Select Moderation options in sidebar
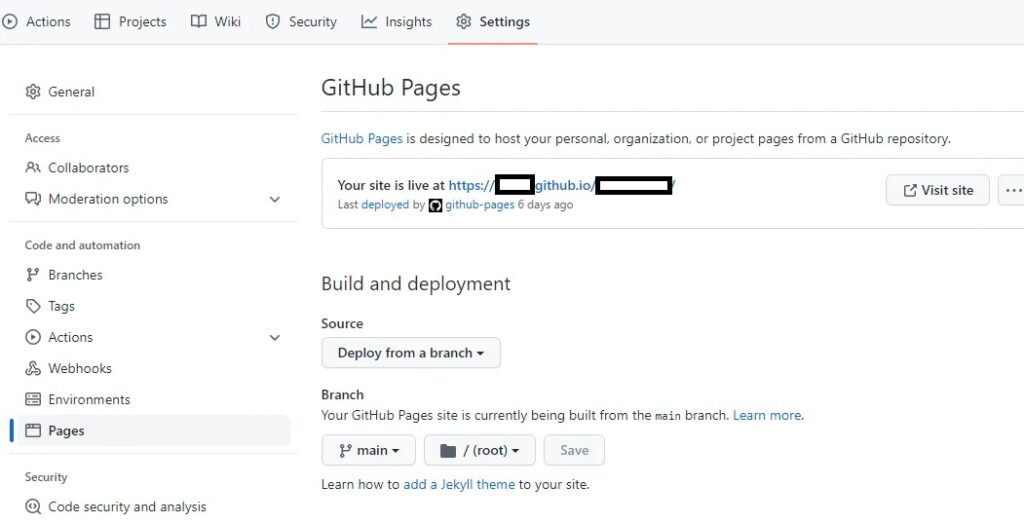This screenshot has height=523, width=1024. [154, 198]
